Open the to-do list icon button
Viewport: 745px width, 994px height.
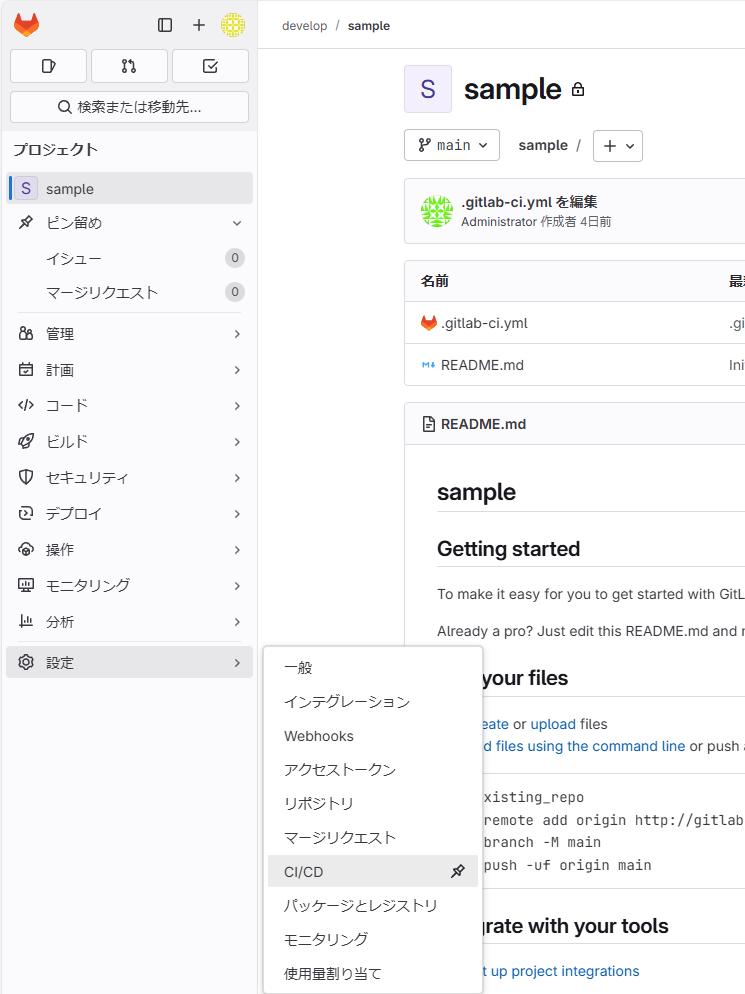coord(211,66)
